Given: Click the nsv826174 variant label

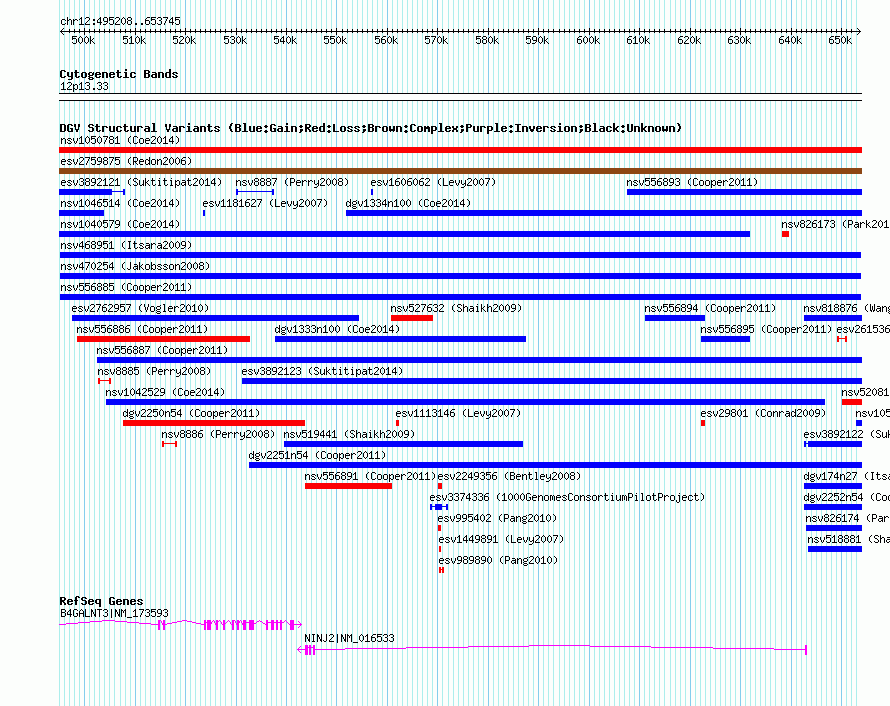Looking at the screenshot, I should 847,518.
